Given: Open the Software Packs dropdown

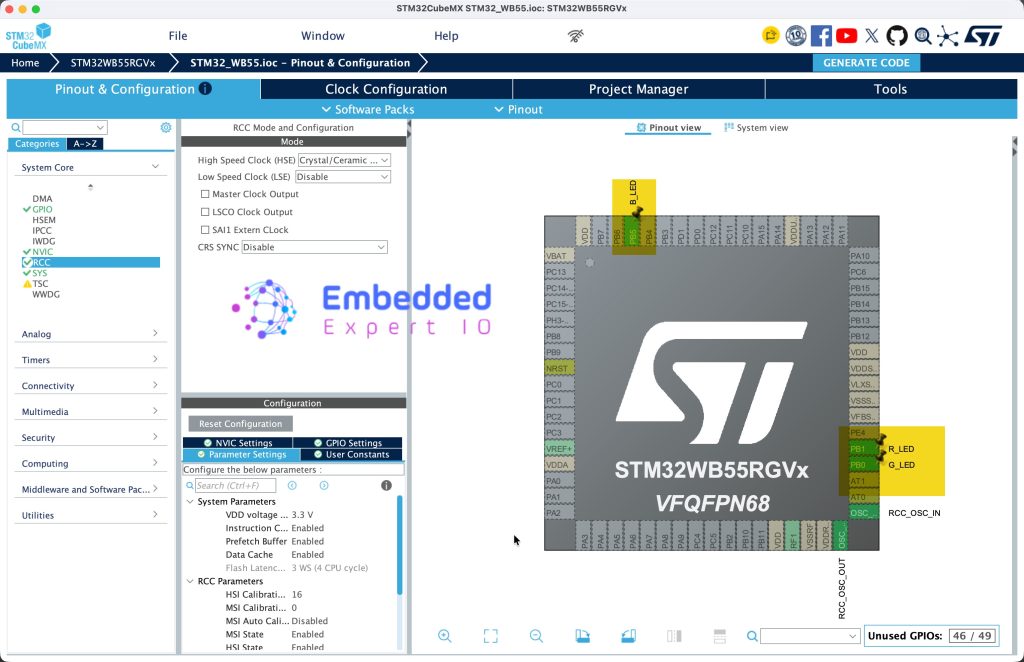Looking at the screenshot, I should (368, 109).
